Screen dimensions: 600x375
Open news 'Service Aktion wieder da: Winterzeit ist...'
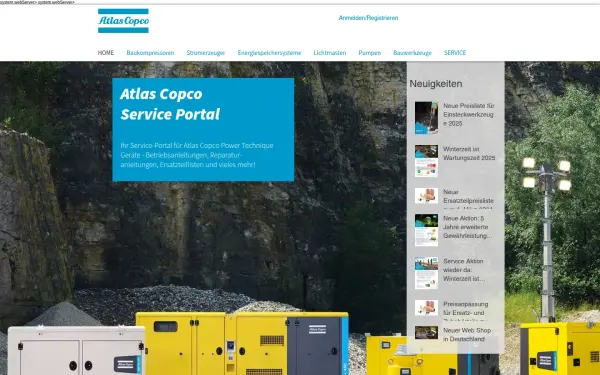pos(464,270)
